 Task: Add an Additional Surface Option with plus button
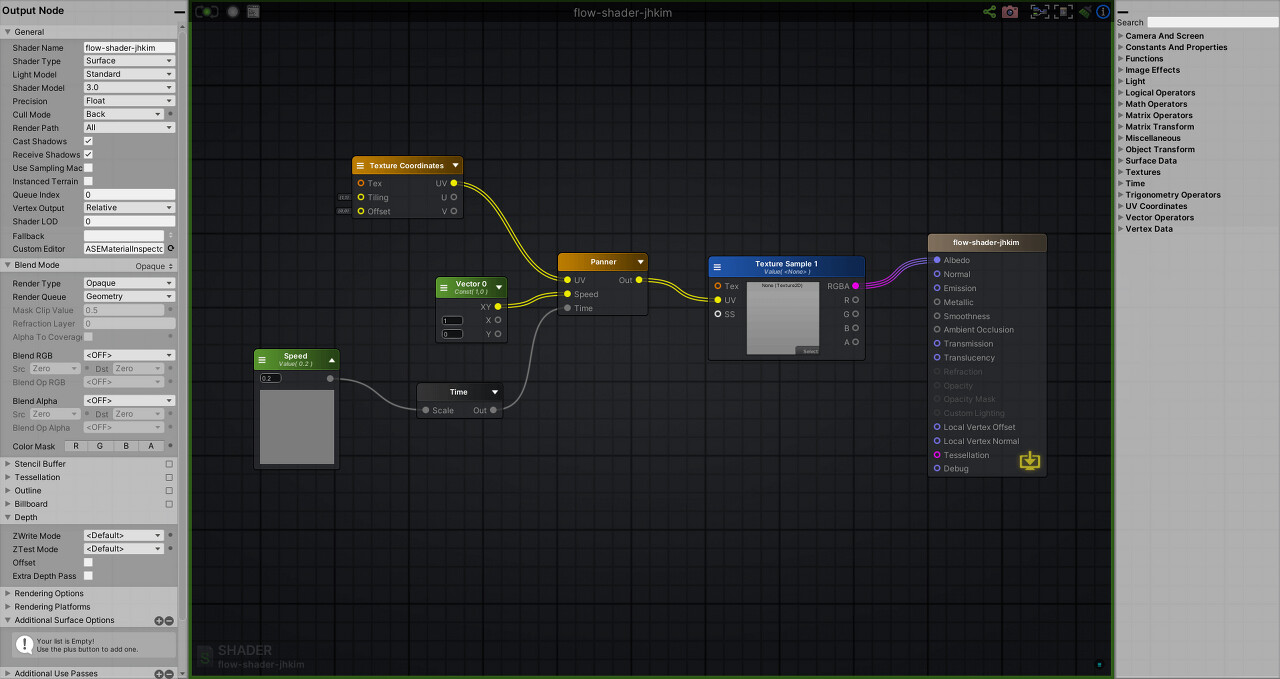pyautogui.click(x=158, y=620)
